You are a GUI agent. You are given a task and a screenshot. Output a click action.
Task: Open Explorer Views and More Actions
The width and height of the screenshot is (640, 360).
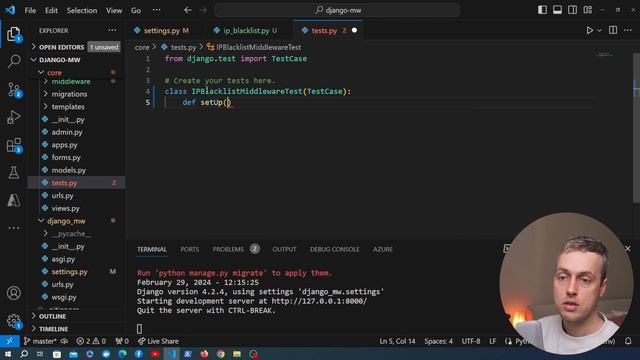[x=112, y=30]
